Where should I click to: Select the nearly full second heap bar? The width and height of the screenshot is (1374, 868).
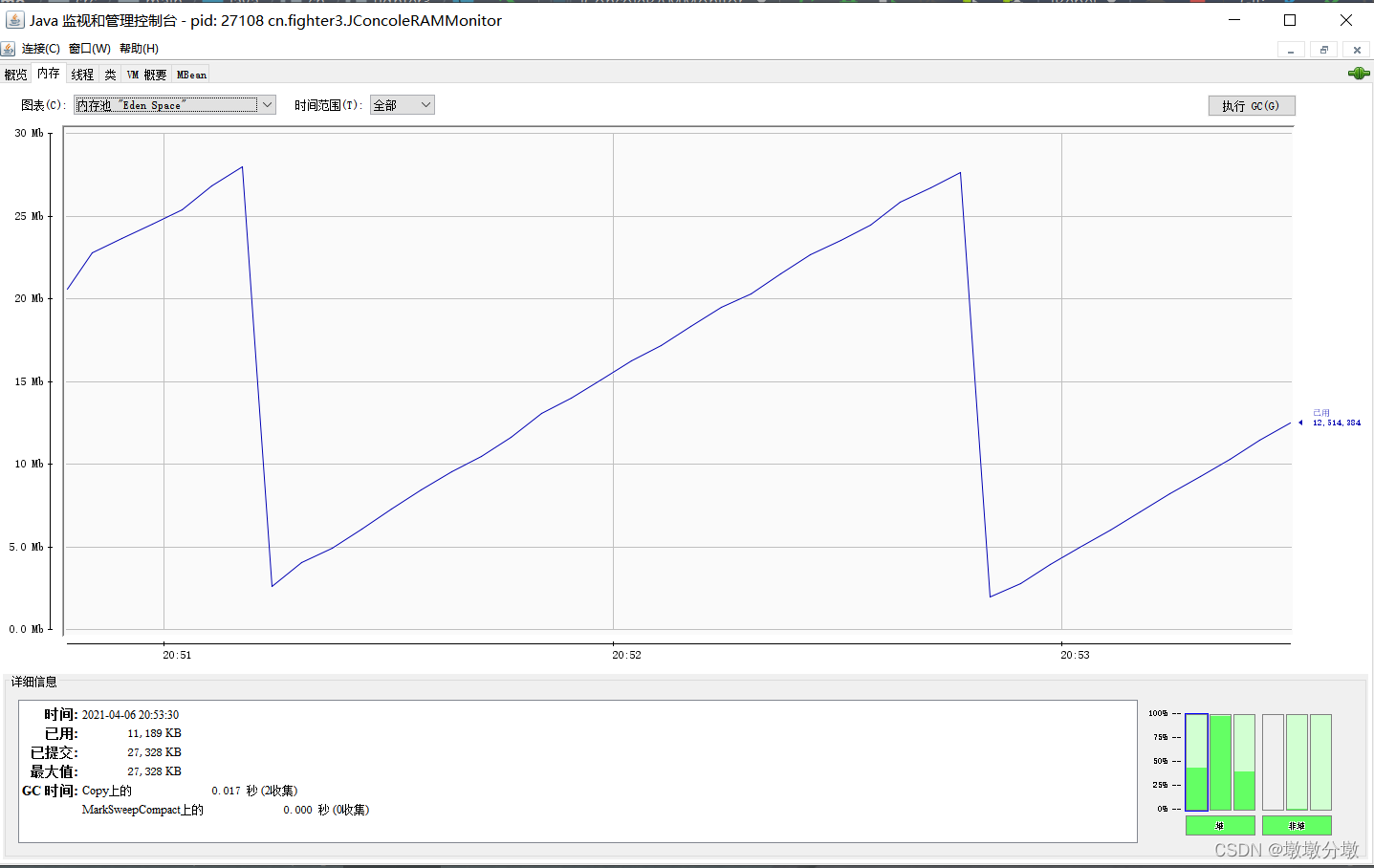(1220, 762)
